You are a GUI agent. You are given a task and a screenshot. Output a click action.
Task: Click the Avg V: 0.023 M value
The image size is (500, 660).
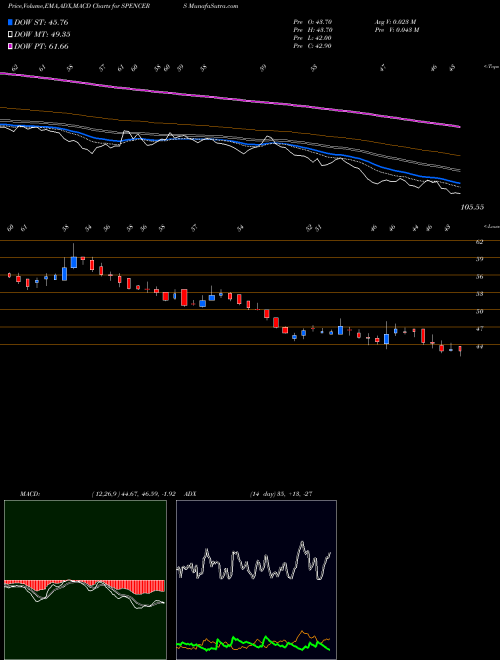[x=395, y=22]
